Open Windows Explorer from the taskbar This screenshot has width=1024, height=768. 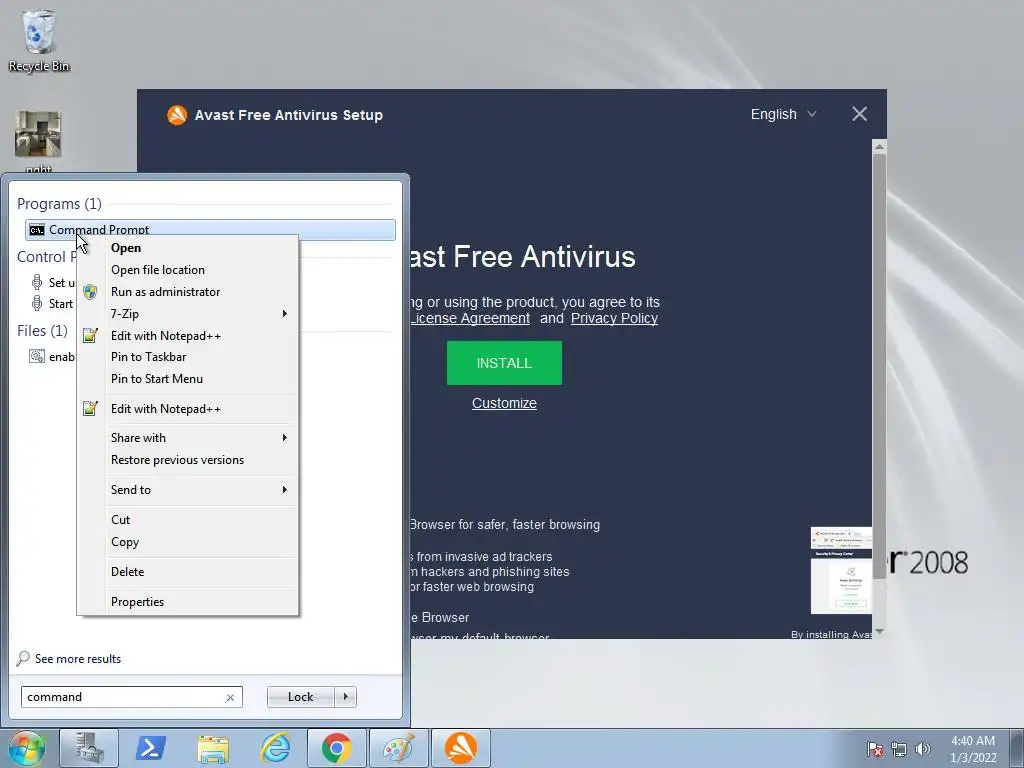click(213, 748)
